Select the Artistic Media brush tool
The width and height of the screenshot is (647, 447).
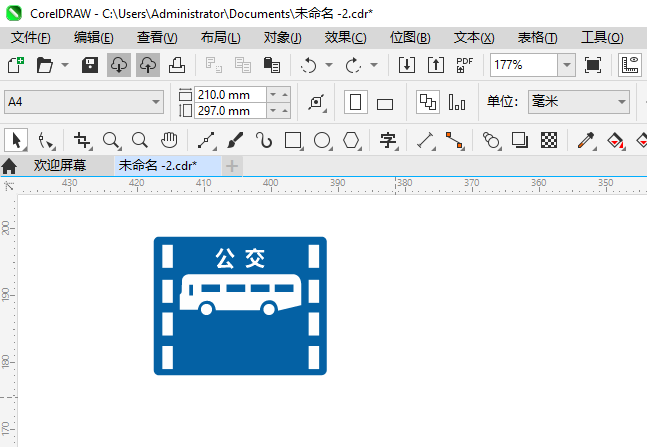point(235,140)
